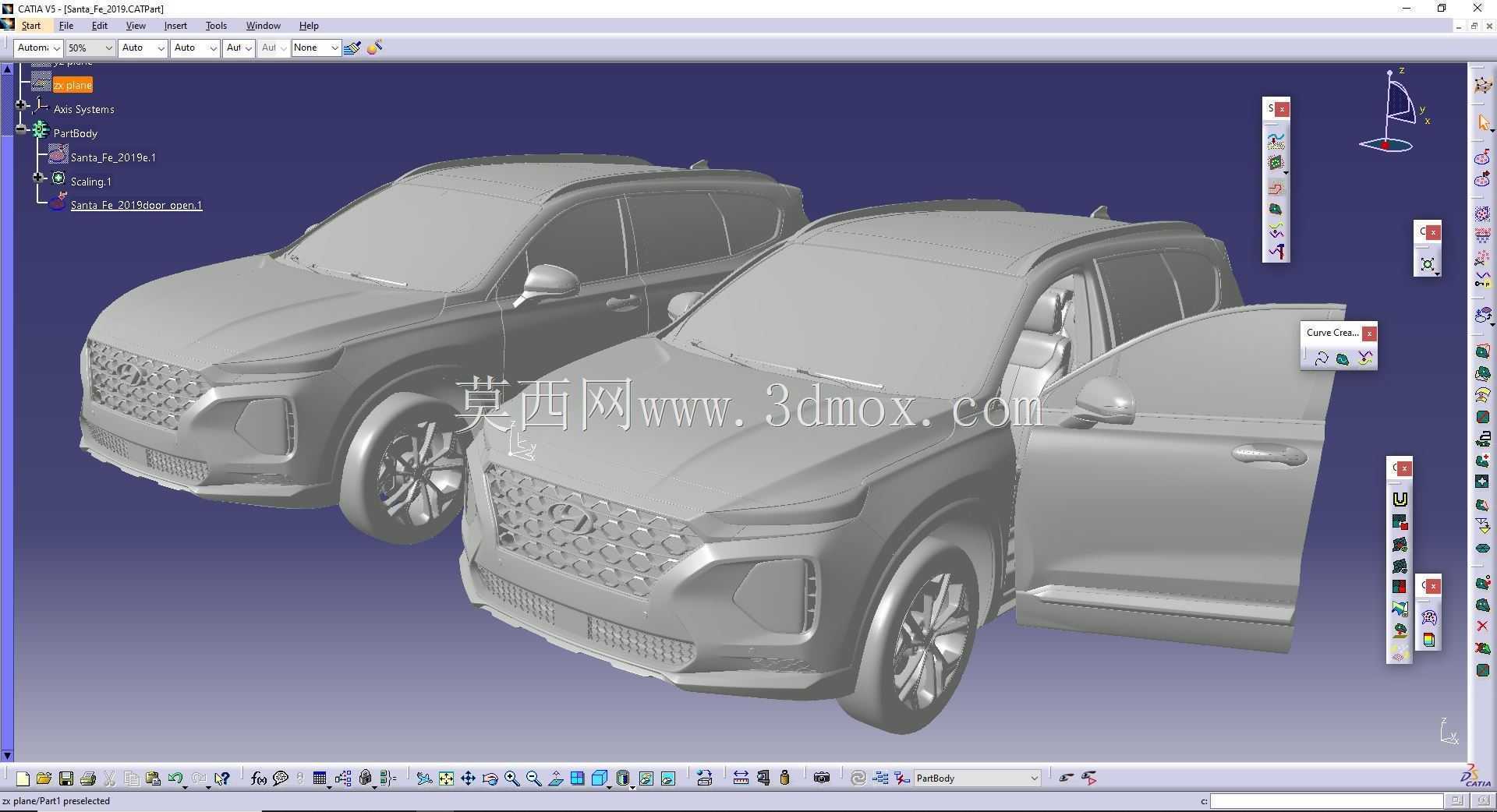Close the Curve Creation floating toolbar
This screenshot has width=1497, height=812.
click(1369, 334)
